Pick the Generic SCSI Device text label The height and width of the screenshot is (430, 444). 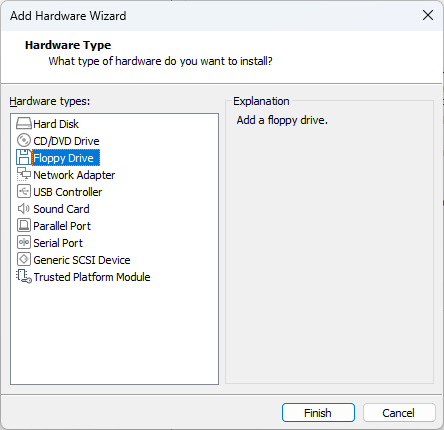(82, 260)
